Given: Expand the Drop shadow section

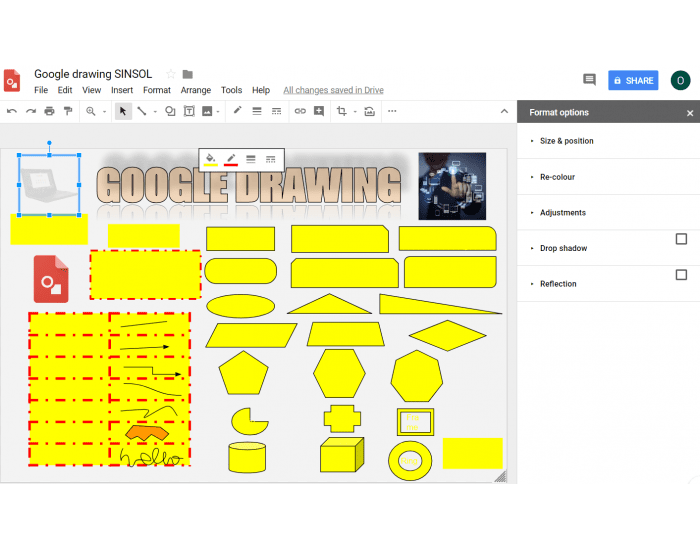Looking at the screenshot, I should click(563, 248).
